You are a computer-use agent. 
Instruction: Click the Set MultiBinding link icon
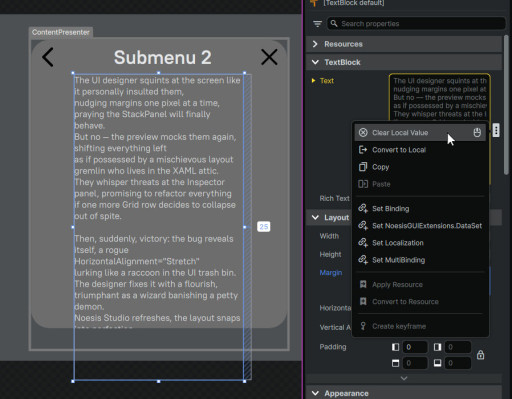(x=363, y=260)
